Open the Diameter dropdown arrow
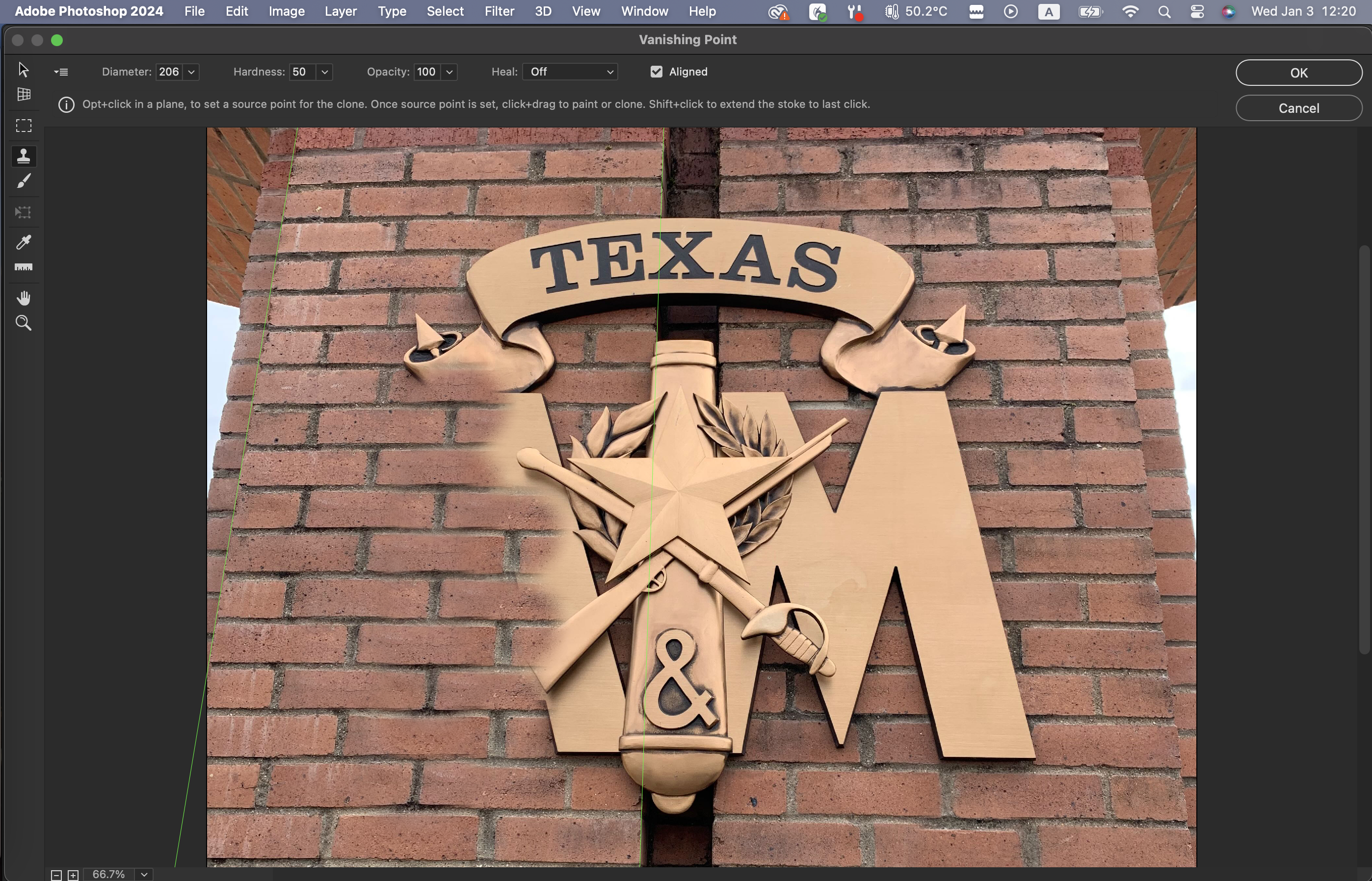The height and width of the screenshot is (881, 1372). [192, 72]
